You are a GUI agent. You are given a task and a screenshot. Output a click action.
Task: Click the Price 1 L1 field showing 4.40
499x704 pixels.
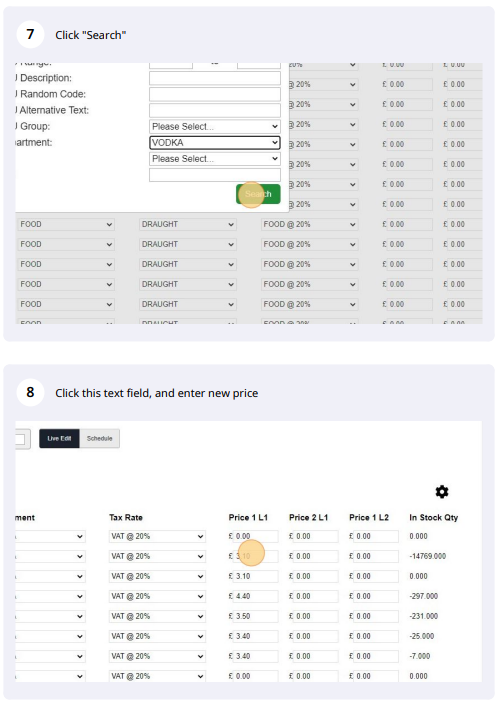pyautogui.click(x=256, y=596)
